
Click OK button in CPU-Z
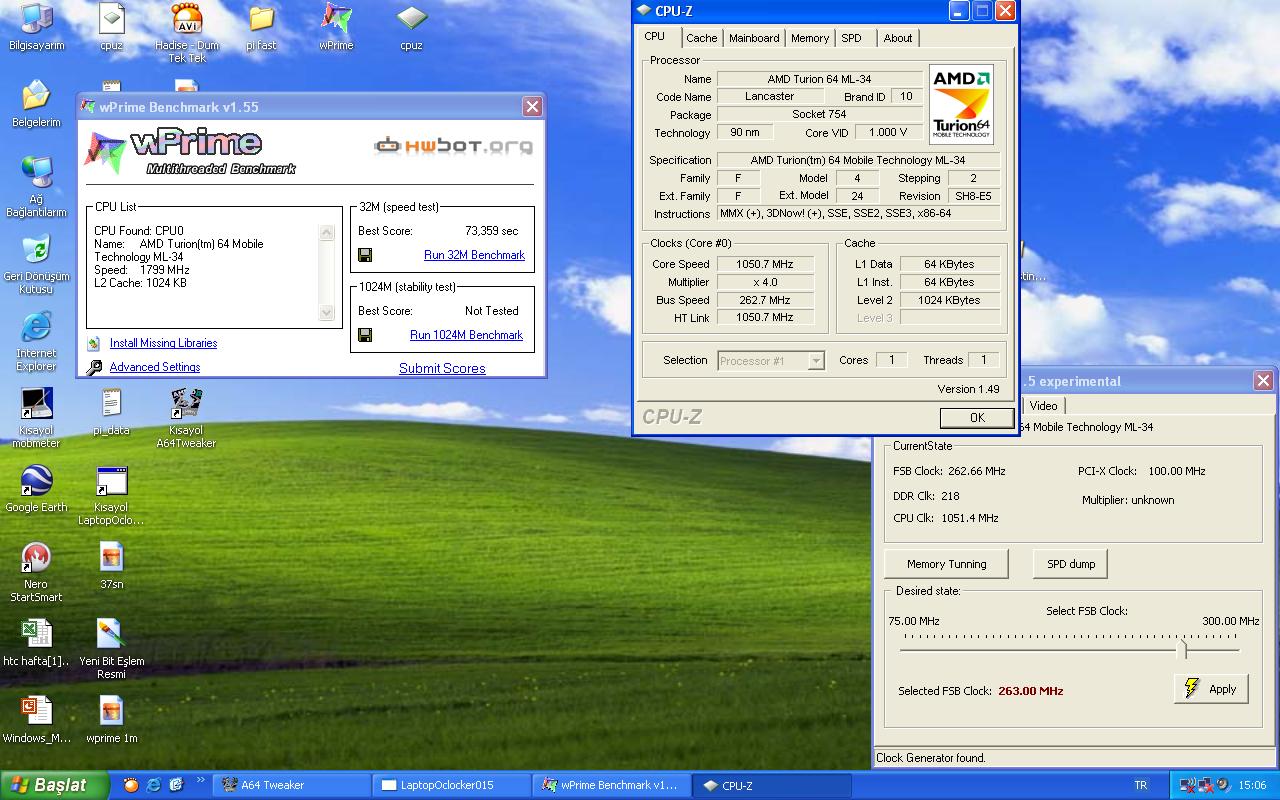(977, 418)
